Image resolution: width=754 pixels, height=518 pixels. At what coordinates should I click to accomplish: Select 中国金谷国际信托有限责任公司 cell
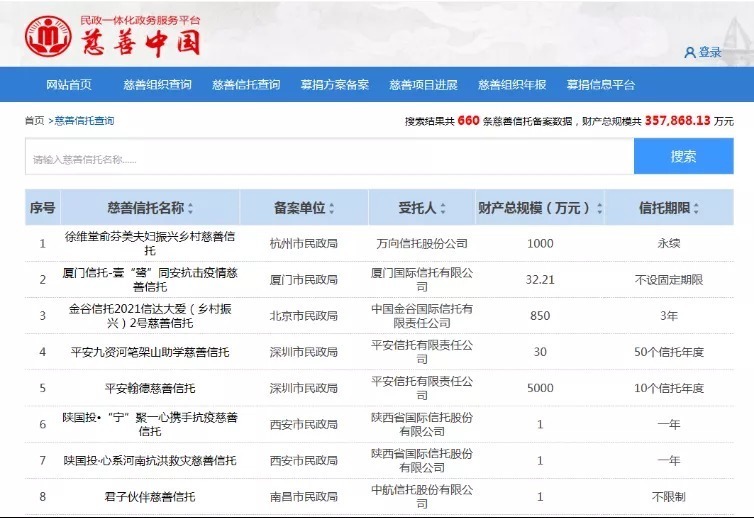[422, 316]
